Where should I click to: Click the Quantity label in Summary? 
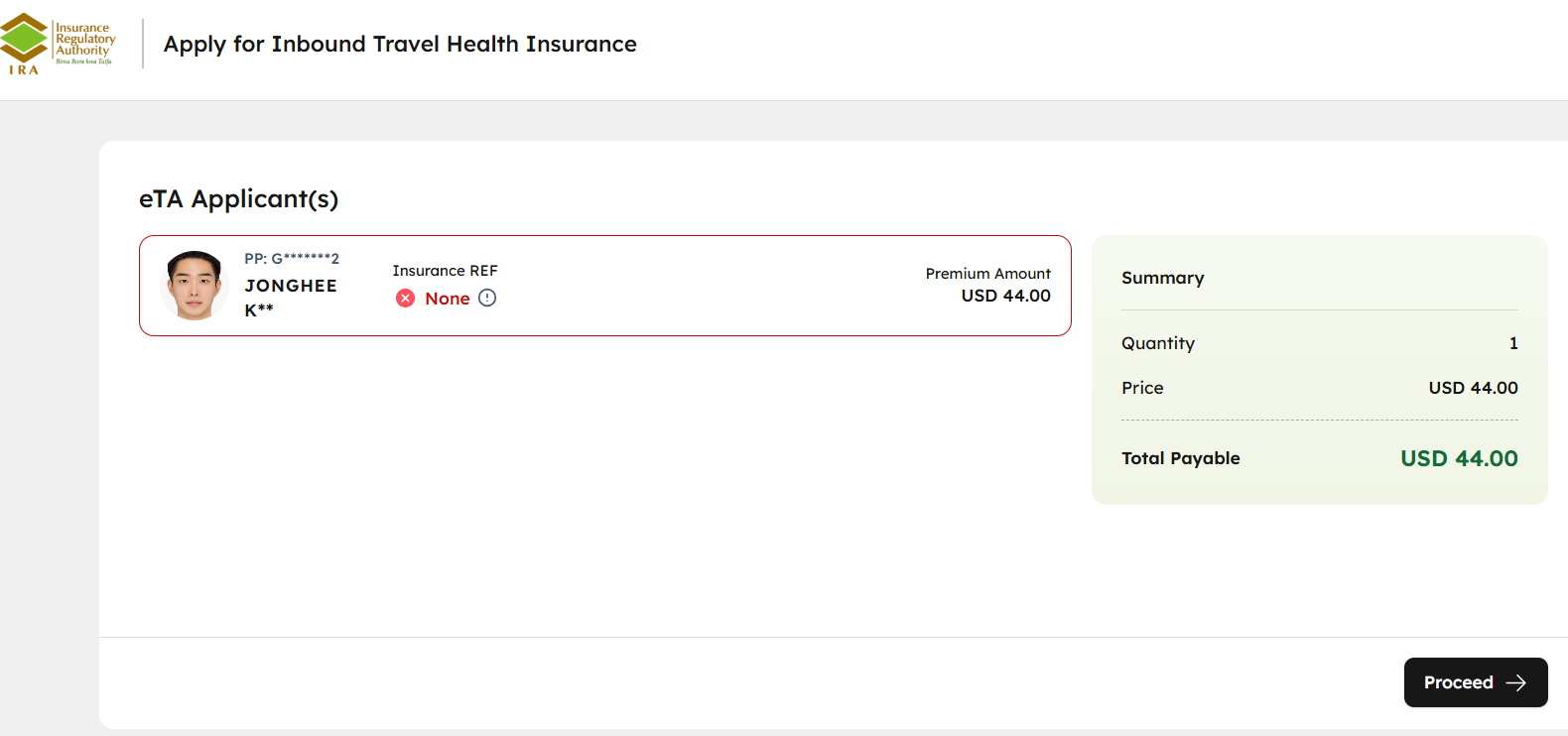[x=1158, y=343]
